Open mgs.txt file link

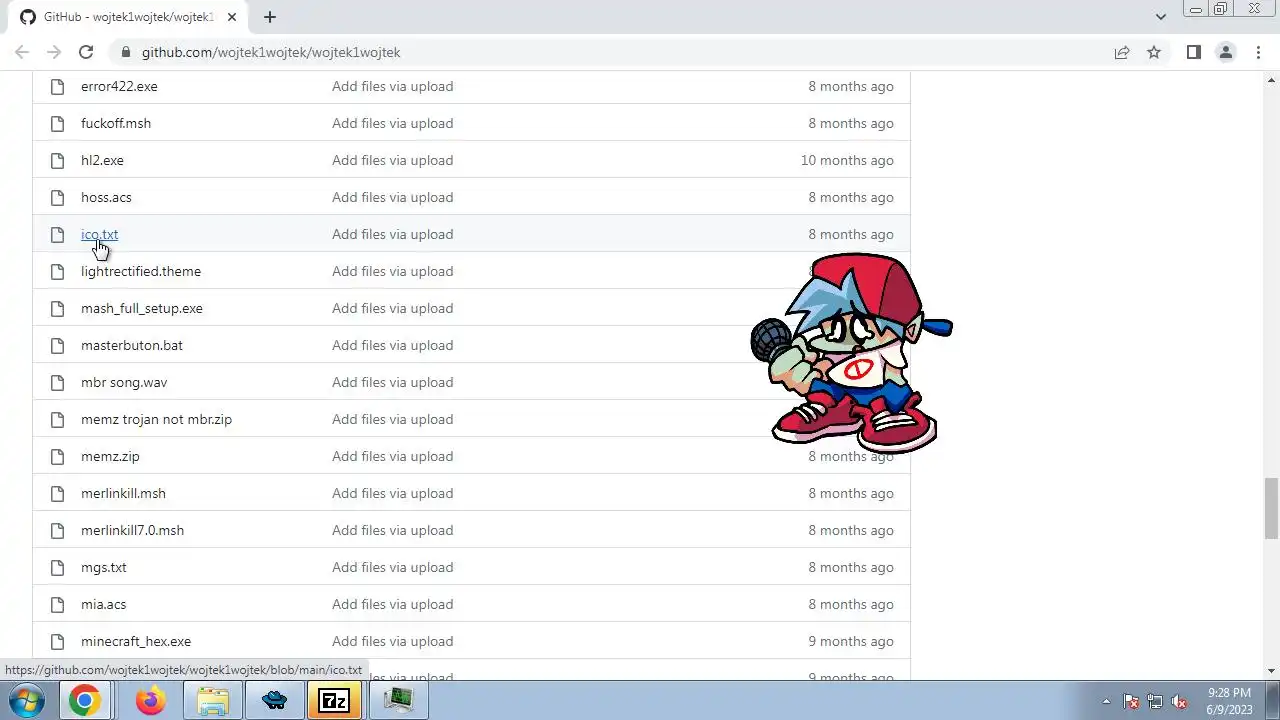104,567
